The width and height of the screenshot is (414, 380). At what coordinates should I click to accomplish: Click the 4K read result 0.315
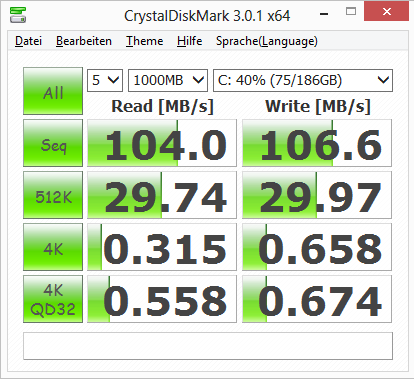tap(162, 247)
